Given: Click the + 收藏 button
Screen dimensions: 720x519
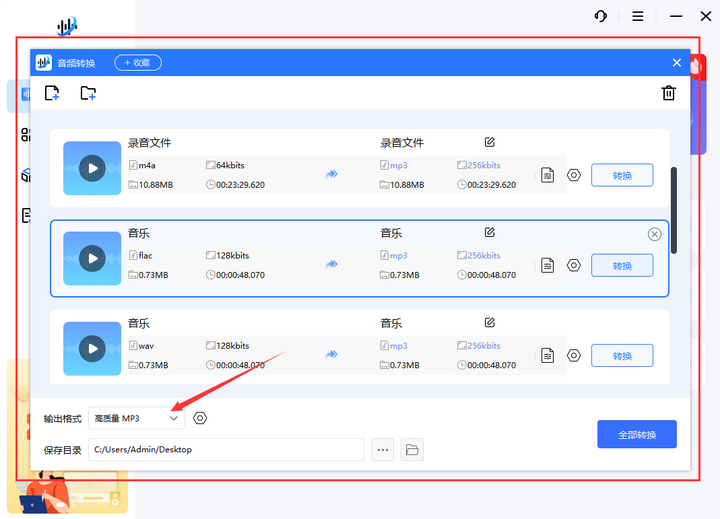Looking at the screenshot, I should 138,62.
